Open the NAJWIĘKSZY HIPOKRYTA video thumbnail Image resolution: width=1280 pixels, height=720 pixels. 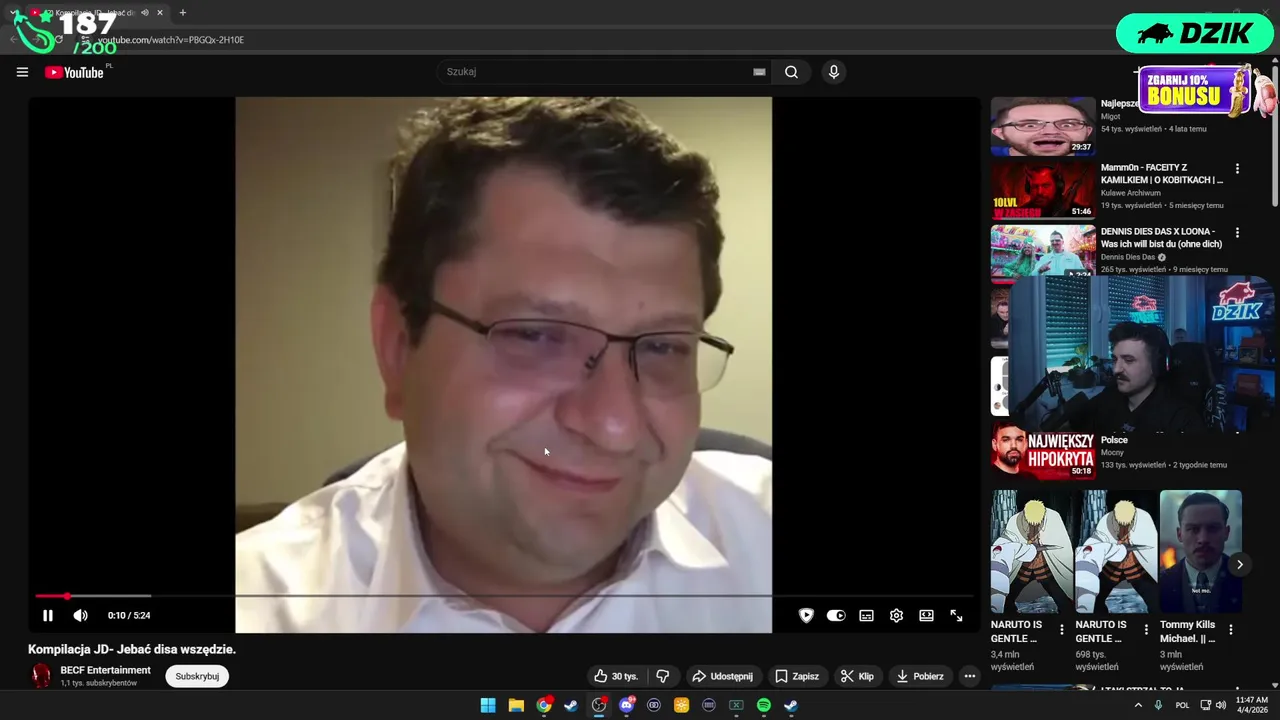(x=1043, y=451)
